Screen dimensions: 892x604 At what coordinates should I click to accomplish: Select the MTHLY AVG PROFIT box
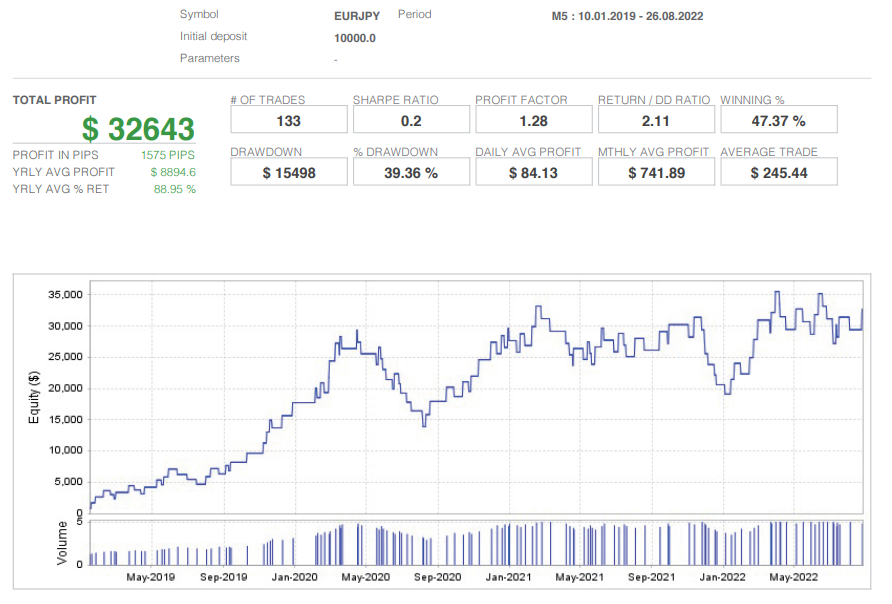click(656, 171)
